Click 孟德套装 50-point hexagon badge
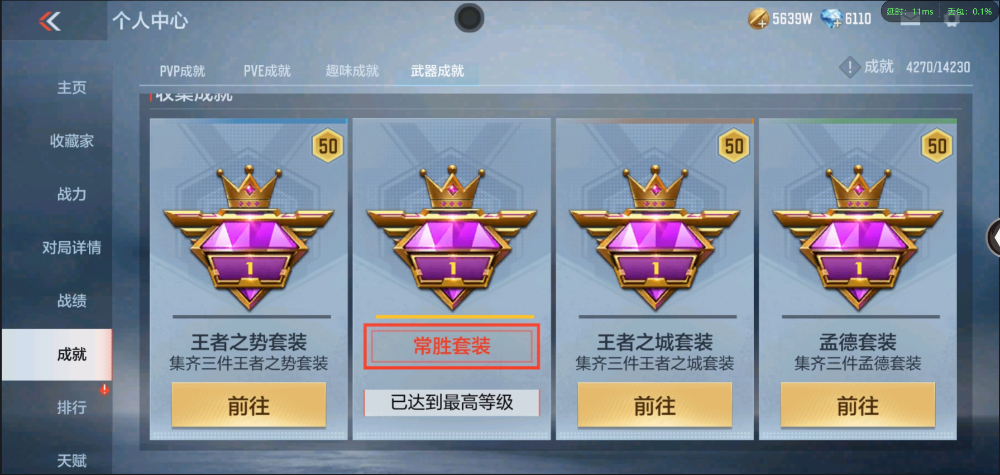Viewport: 1000px width, 475px height. [x=937, y=146]
